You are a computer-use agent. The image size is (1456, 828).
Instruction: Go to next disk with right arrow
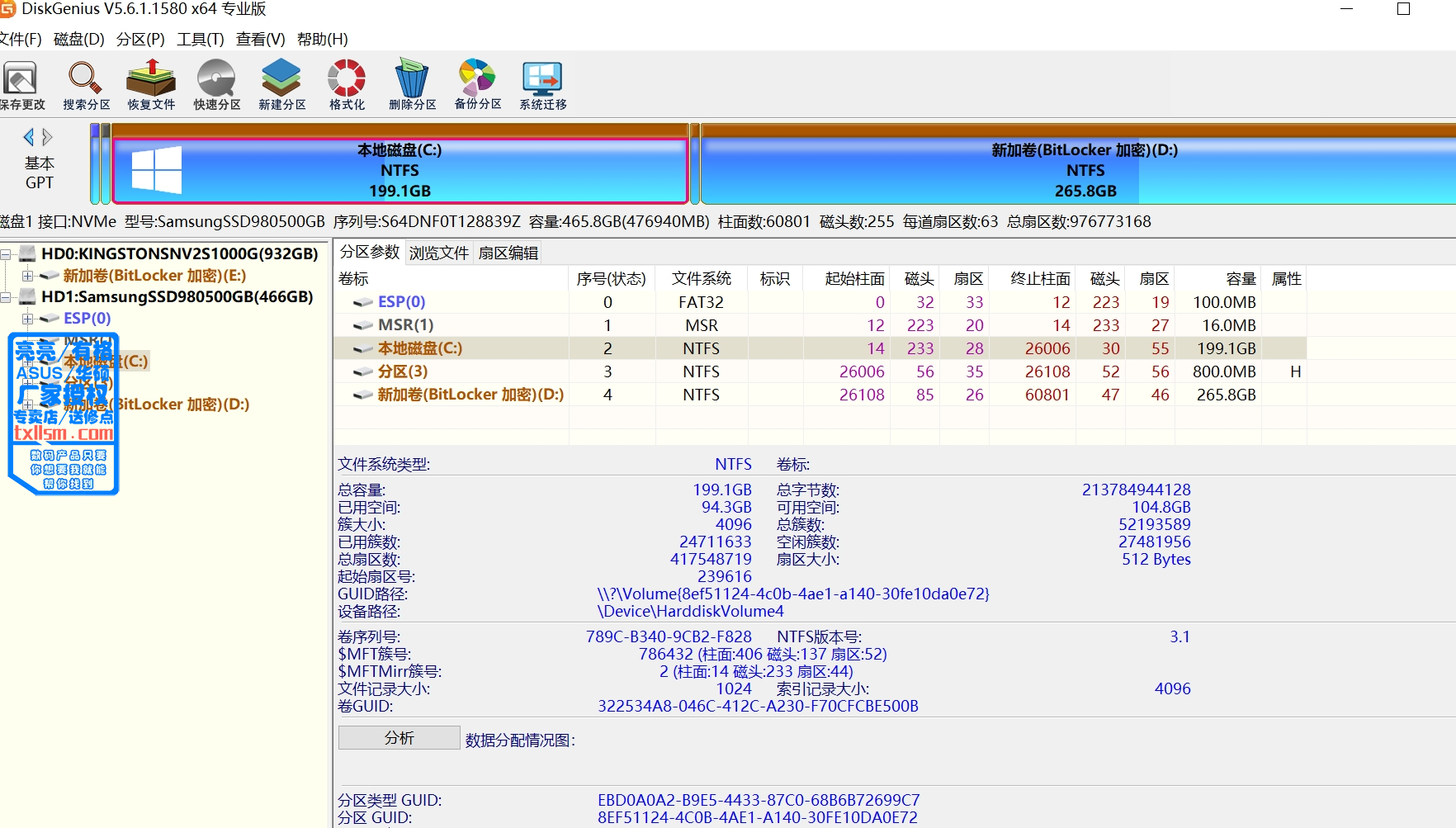tap(47, 137)
